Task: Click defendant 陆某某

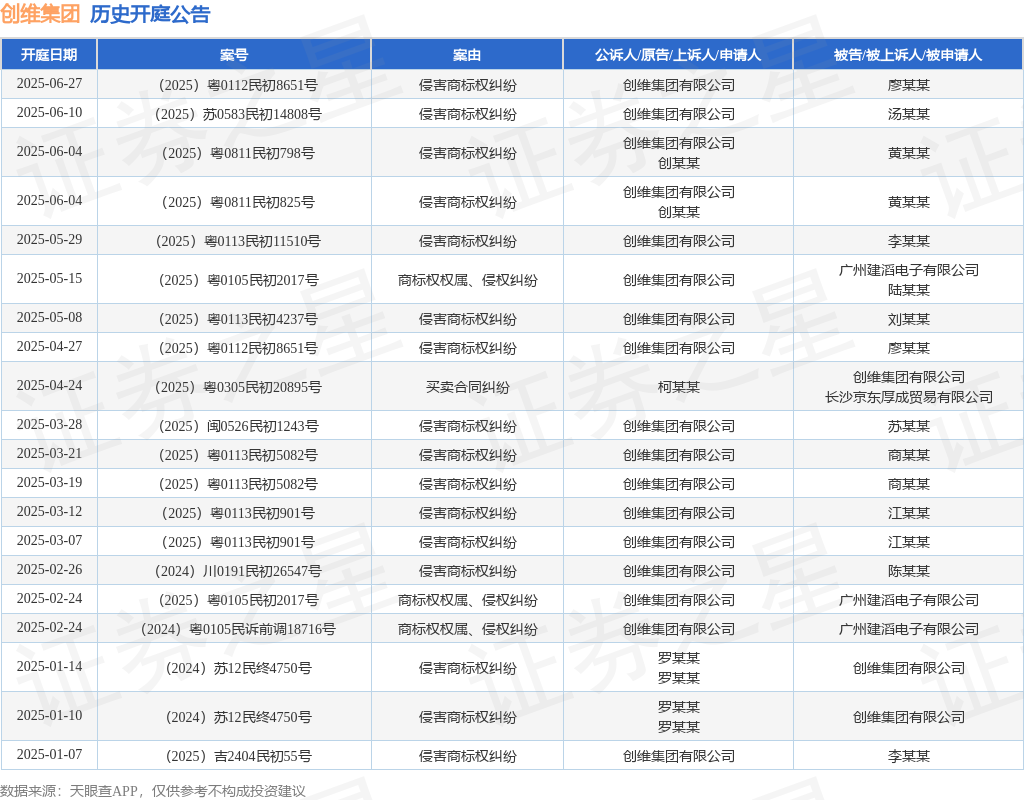Action: click(x=908, y=290)
